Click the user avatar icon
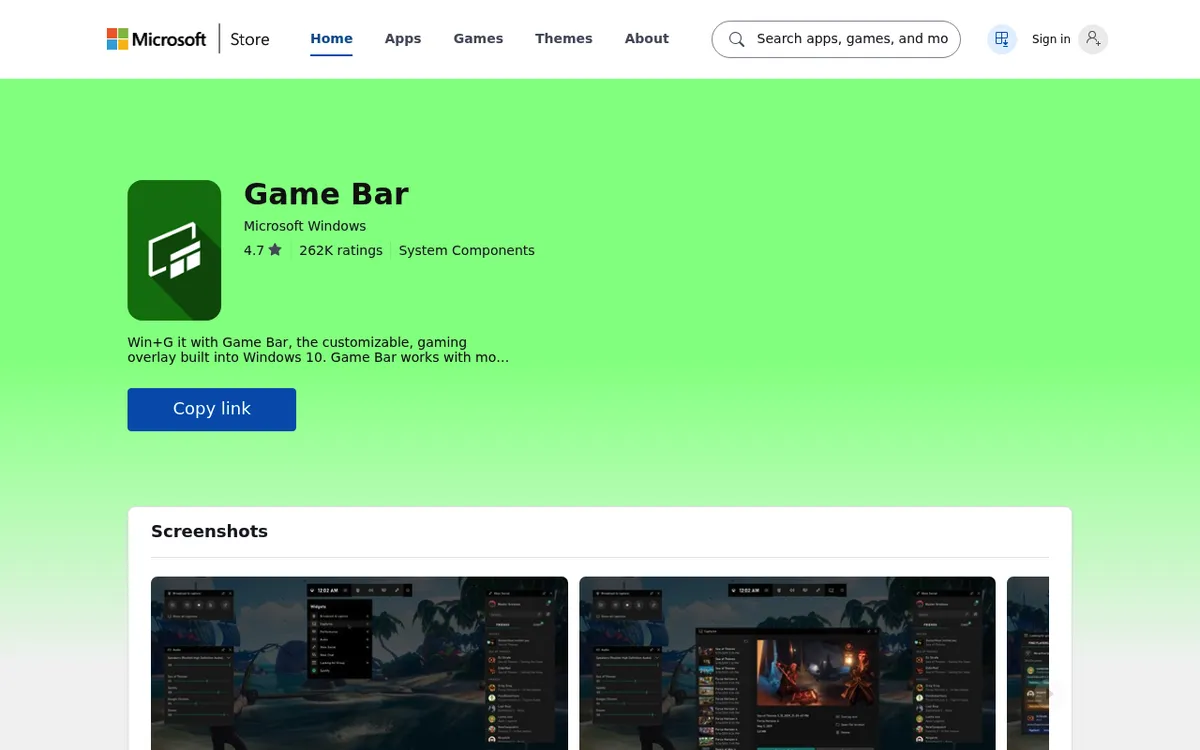The width and height of the screenshot is (1200, 750). tap(1093, 39)
